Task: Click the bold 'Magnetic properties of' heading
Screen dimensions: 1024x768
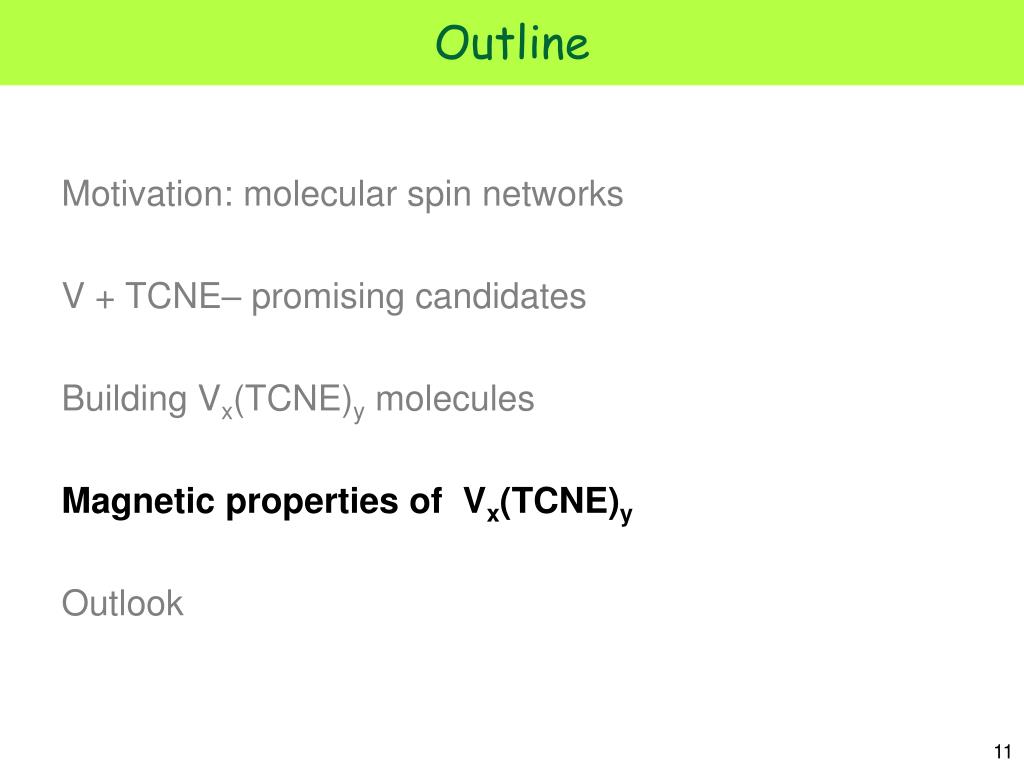Action: coord(251,502)
